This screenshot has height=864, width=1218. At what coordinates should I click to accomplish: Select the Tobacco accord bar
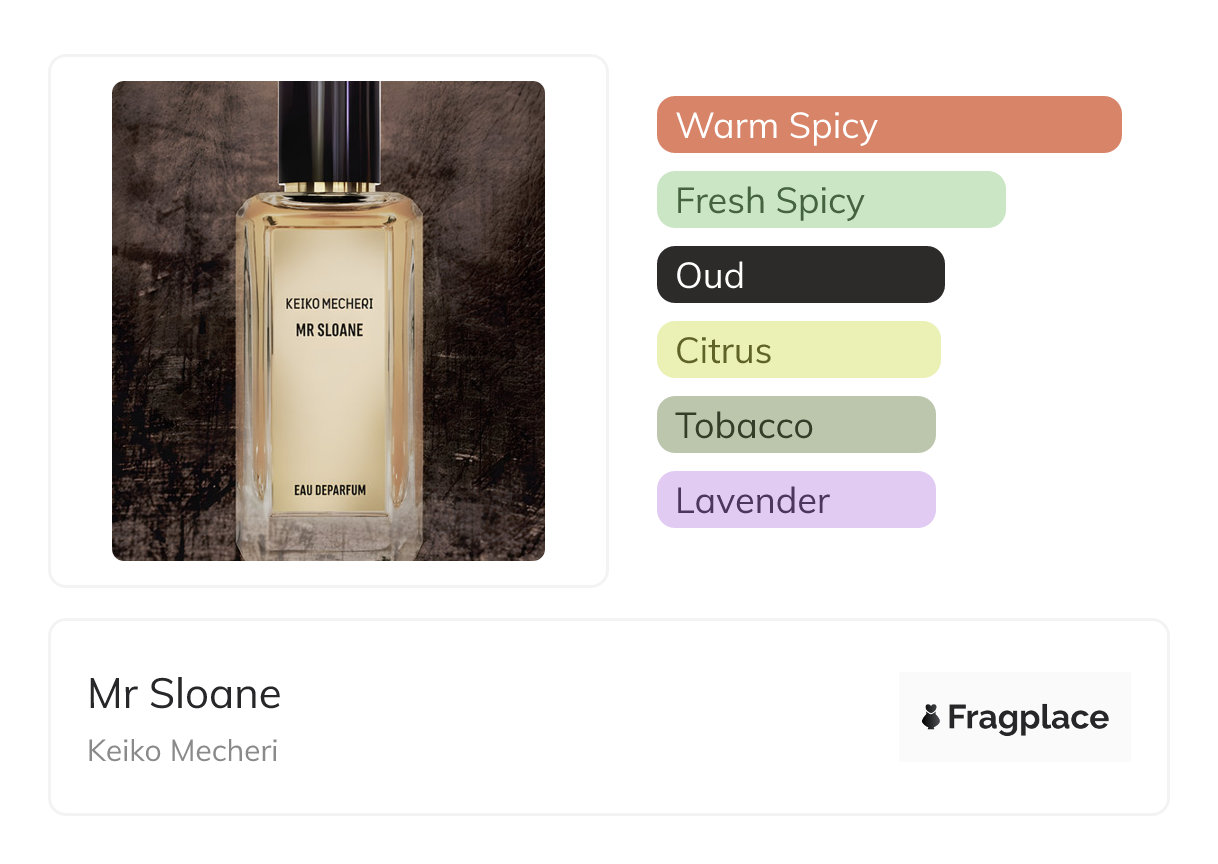pos(796,425)
